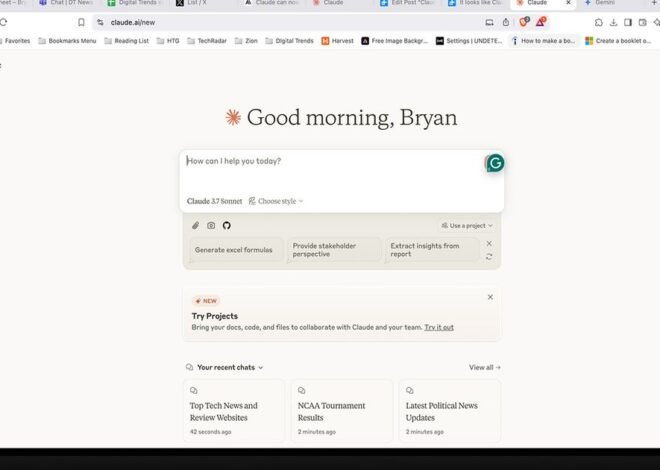Open the browser extensions puzzle icon
The width and height of the screenshot is (660, 470).
[x=599, y=22]
